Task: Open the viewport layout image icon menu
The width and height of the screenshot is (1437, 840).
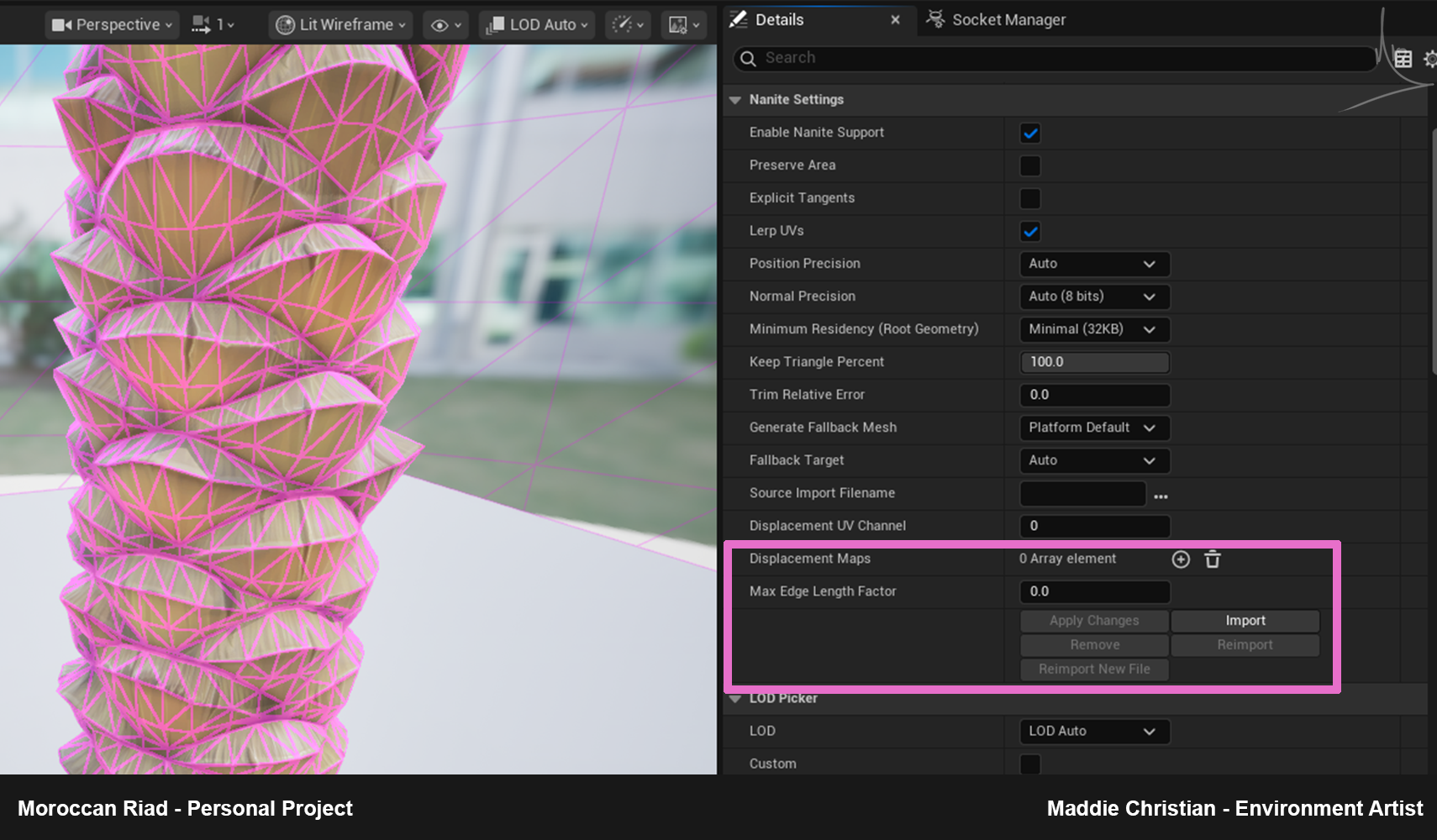Action: [x=684, y=24]
